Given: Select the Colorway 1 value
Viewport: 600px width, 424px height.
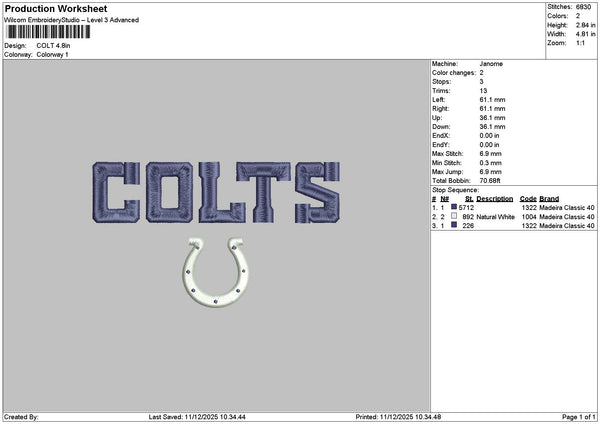Looking at the screenshot, I should pyautogui.click(x=52, y=55).
